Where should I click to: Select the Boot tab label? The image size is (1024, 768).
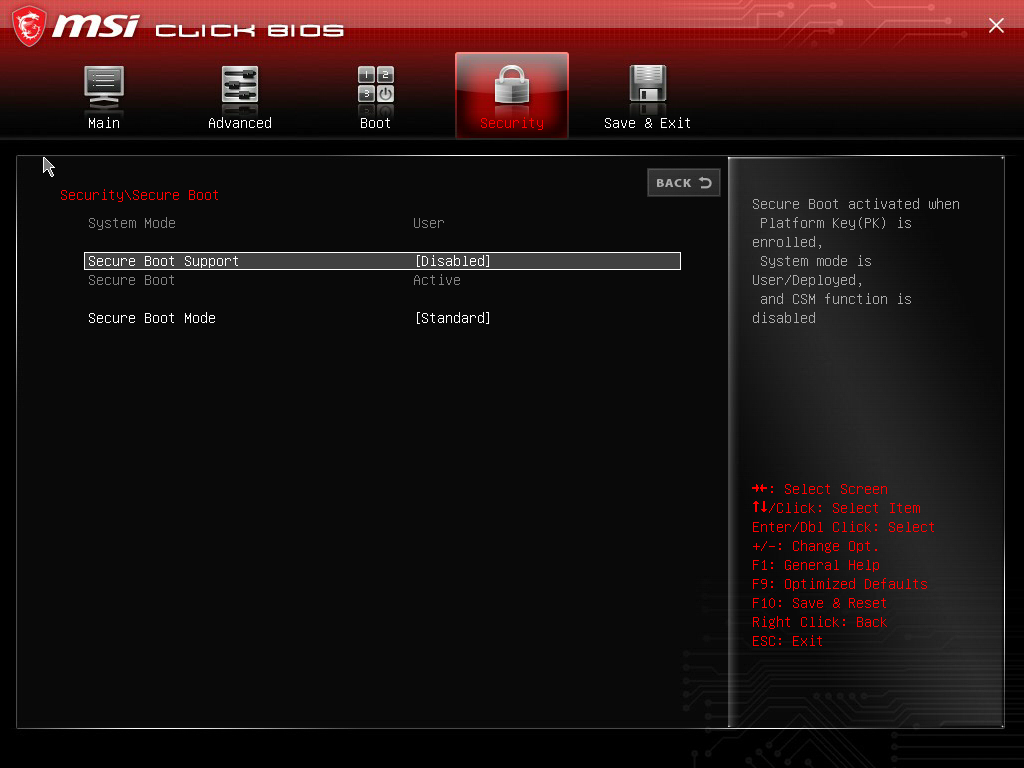click(376, 123)
